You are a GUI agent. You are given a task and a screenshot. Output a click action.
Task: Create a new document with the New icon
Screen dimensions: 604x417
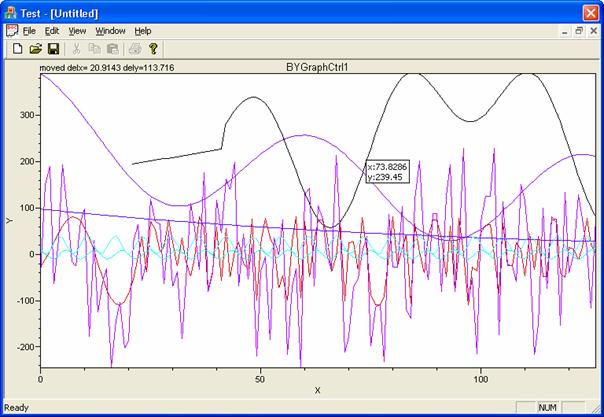click(17, 48)
